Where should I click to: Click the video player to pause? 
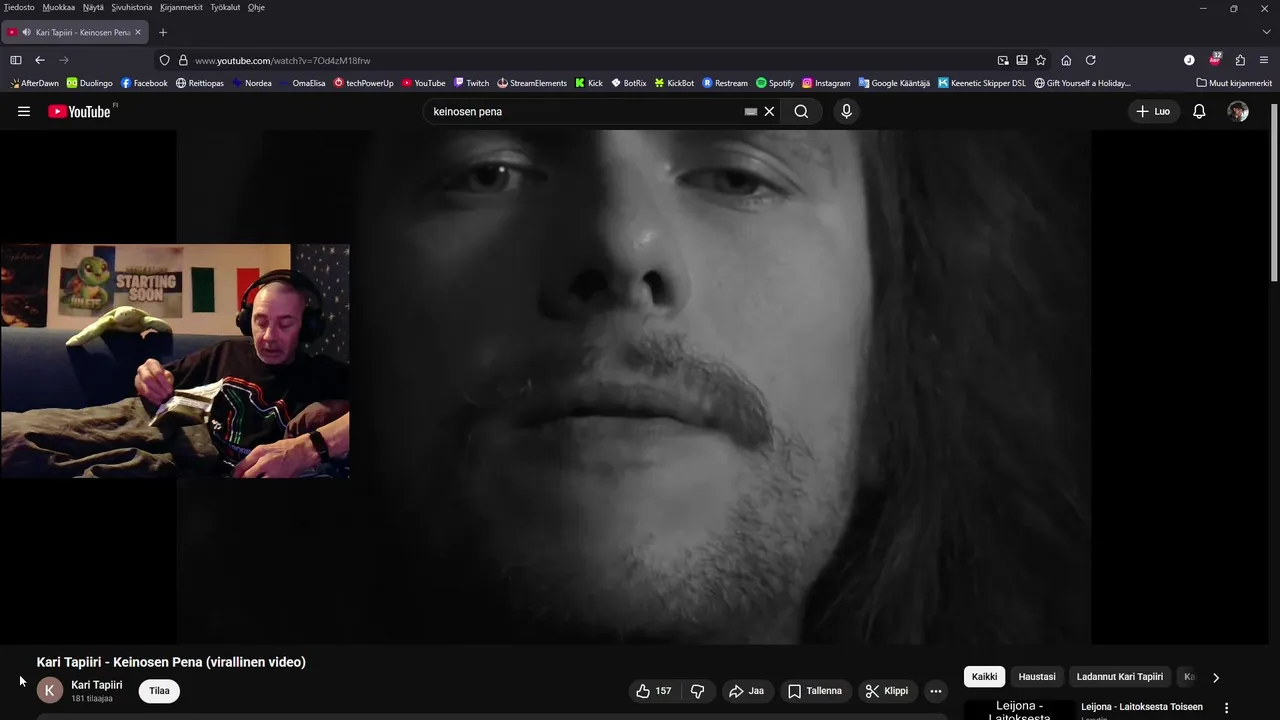(x=633, y=387)
